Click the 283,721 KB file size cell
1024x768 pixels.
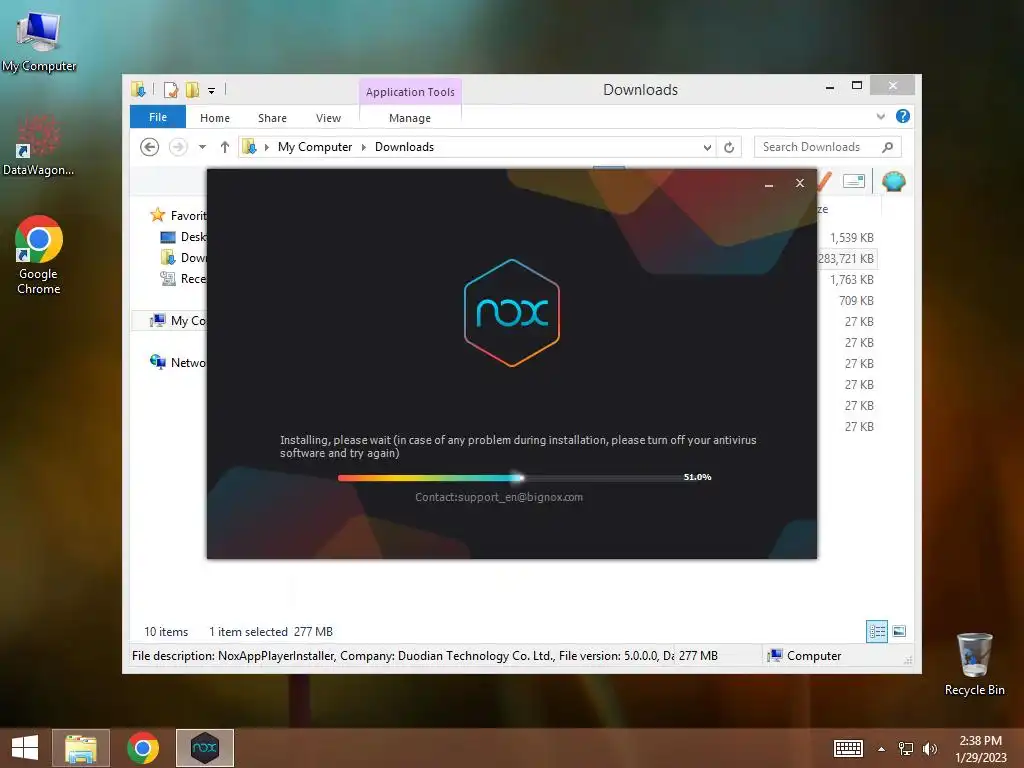(x=846, y=259)
